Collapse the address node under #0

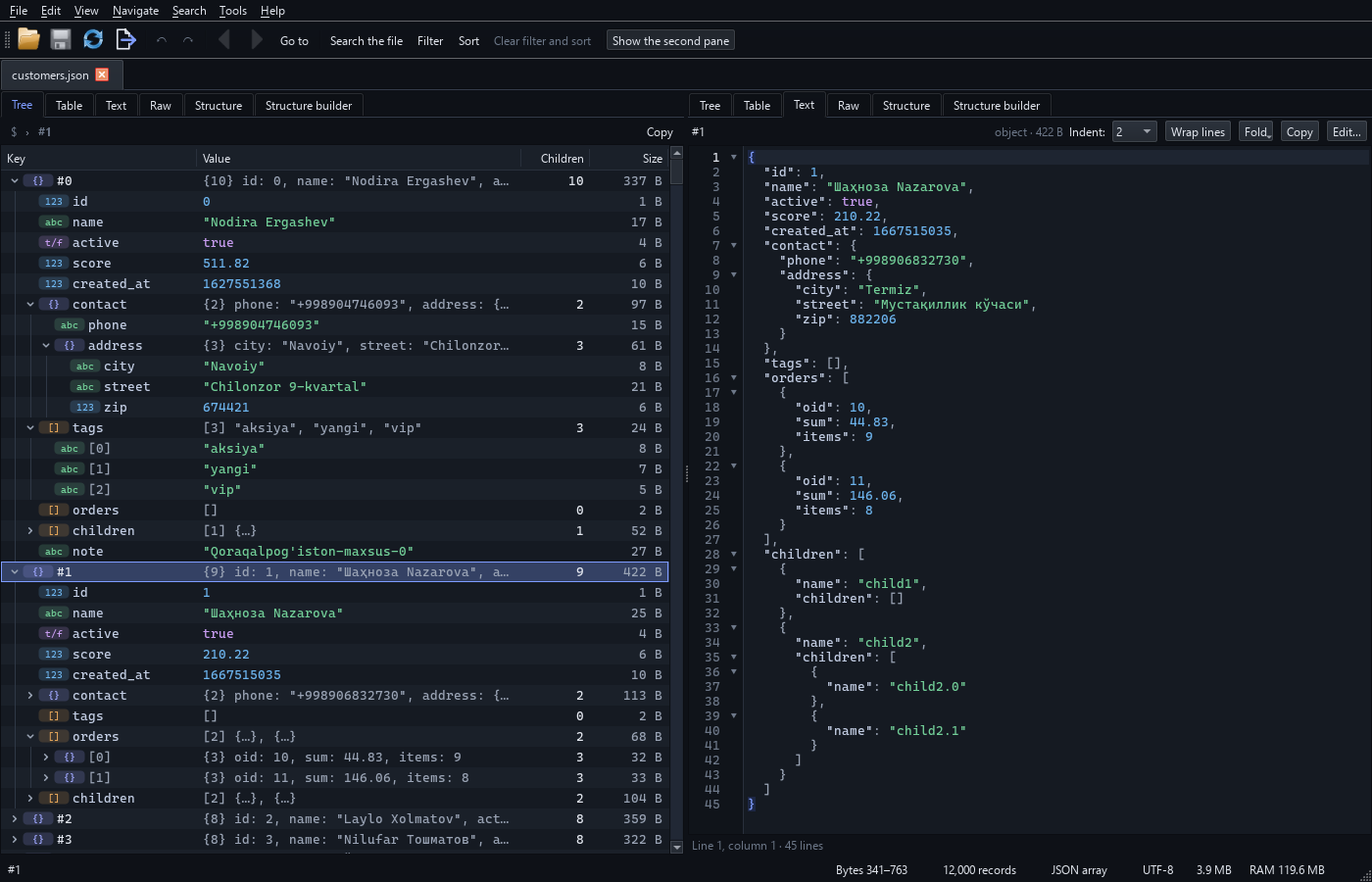(x=46, y=346)
